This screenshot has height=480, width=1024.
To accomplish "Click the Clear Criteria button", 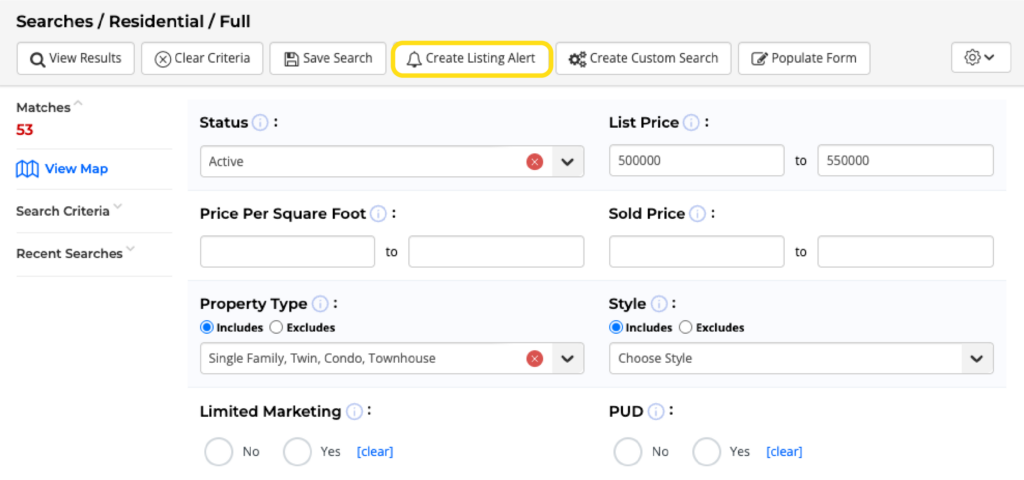I will point(202,59).
